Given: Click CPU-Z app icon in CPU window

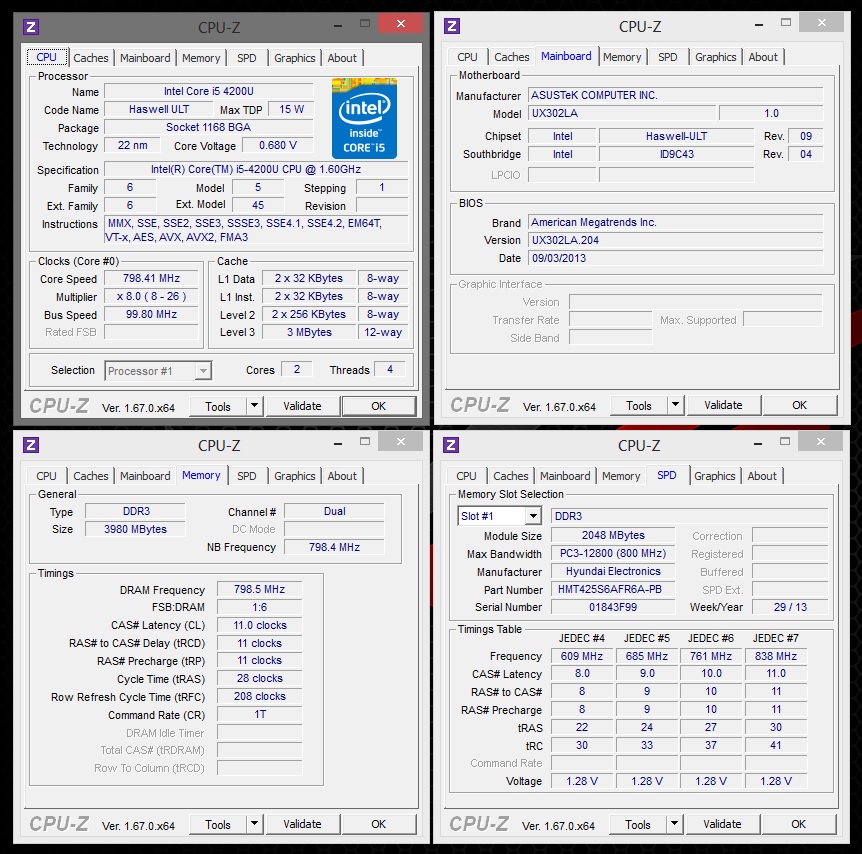Looking at the screenshot, I should tap(31, 27).
